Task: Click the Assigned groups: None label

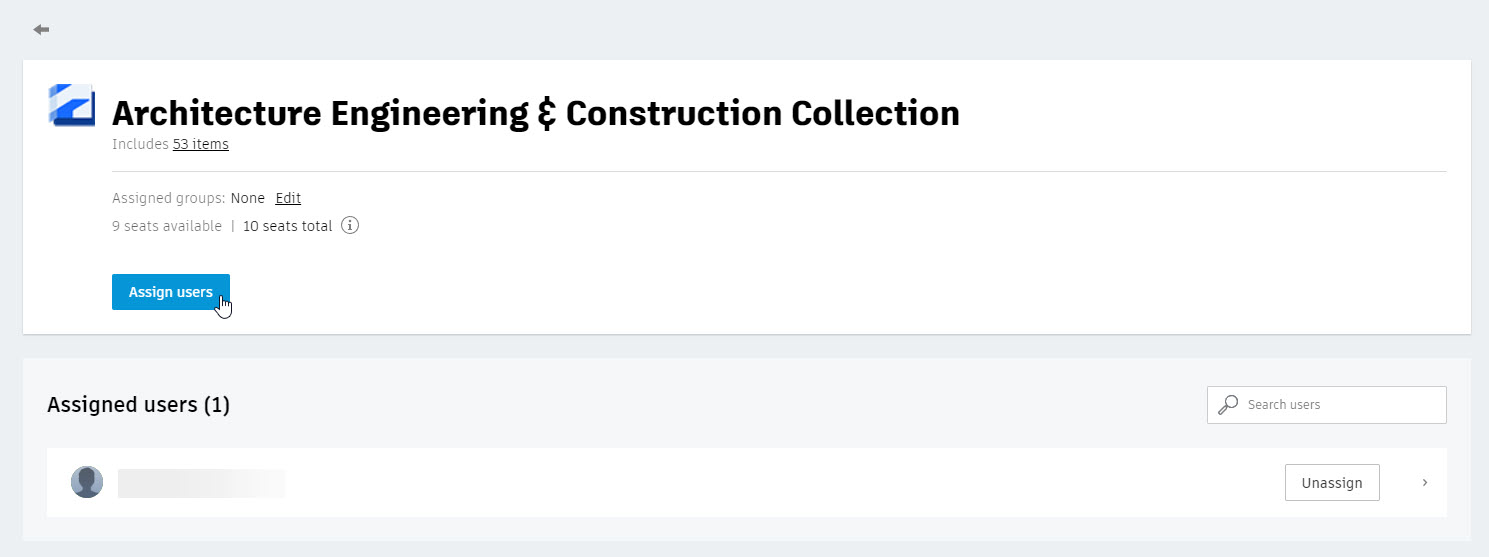Action: coord(188,198)
